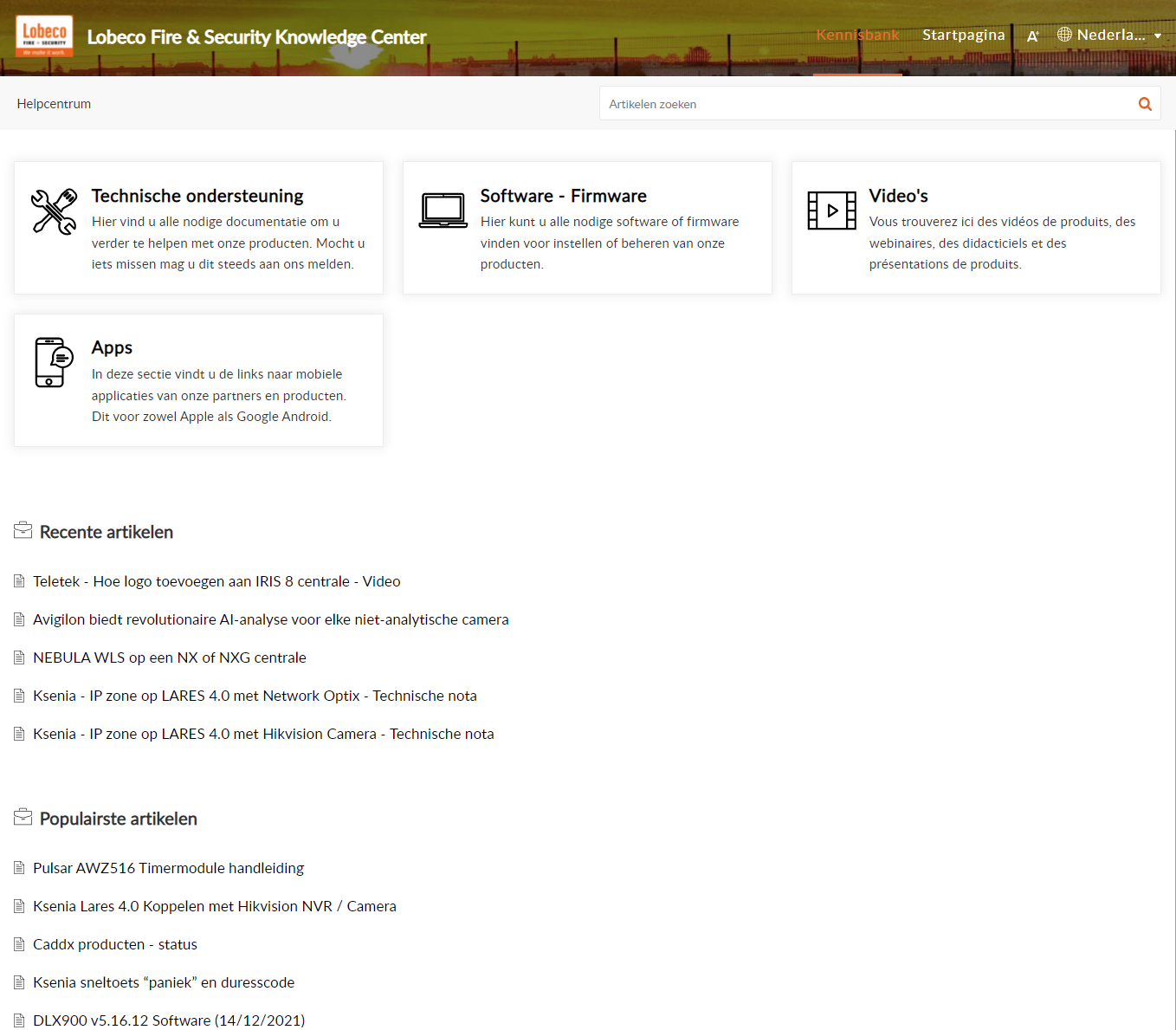Open NEBULA WLS op NX article
The width and height of the screenshot is (1176, 1030).
point(170,658)
